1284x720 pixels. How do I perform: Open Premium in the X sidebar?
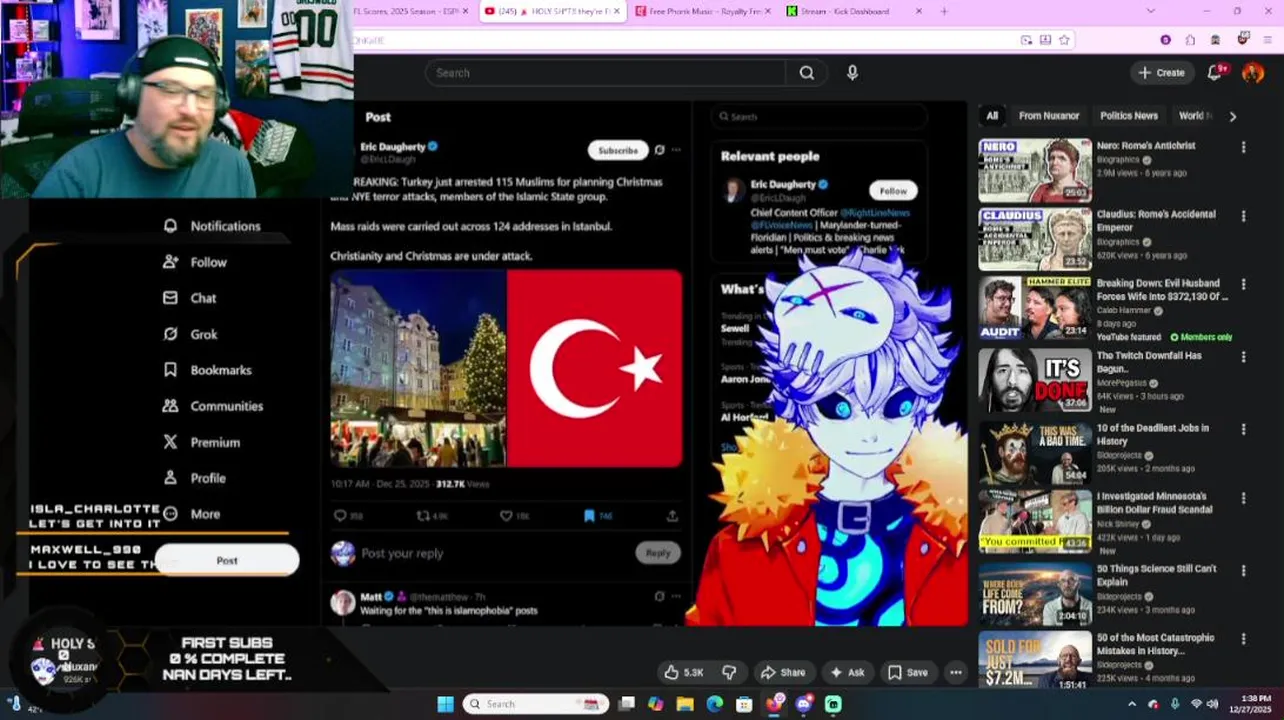point(202,442)
